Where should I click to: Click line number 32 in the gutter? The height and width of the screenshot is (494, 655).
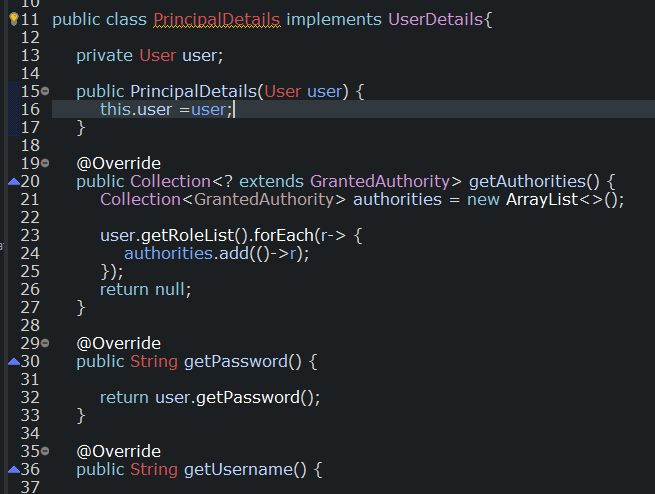click(x=30, y=398)
